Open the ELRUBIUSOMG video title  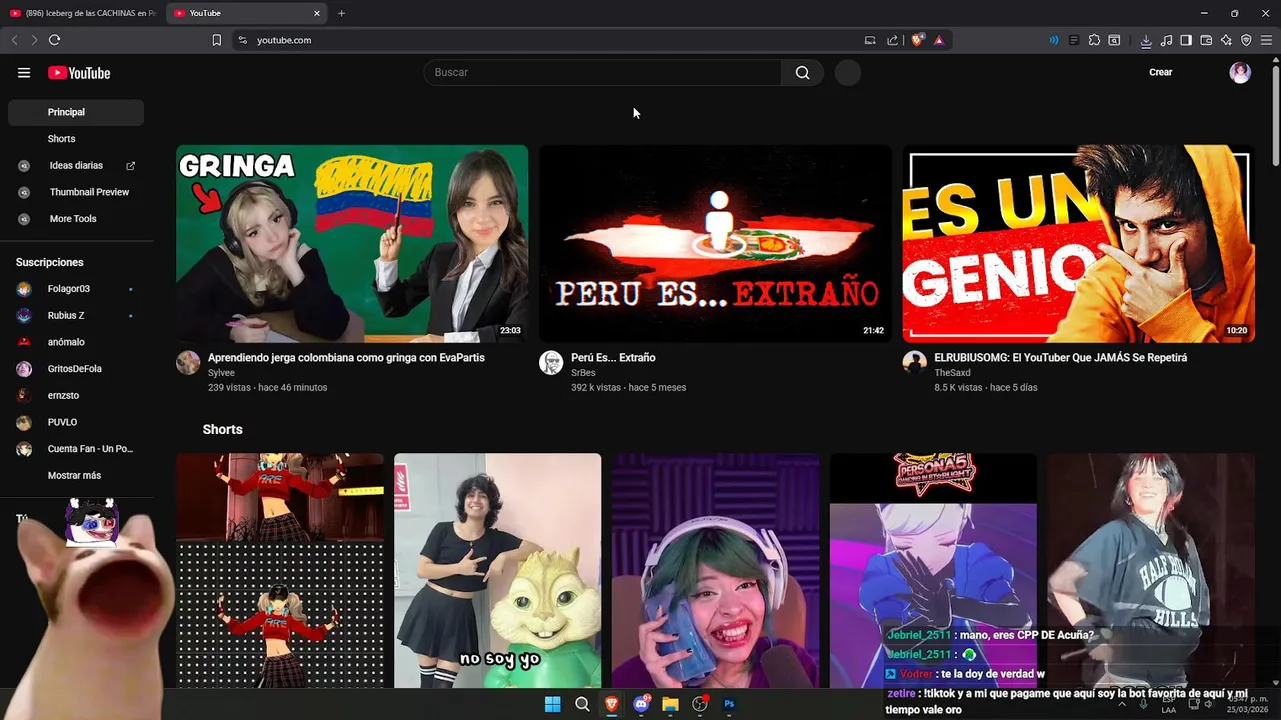[1060, 358]
